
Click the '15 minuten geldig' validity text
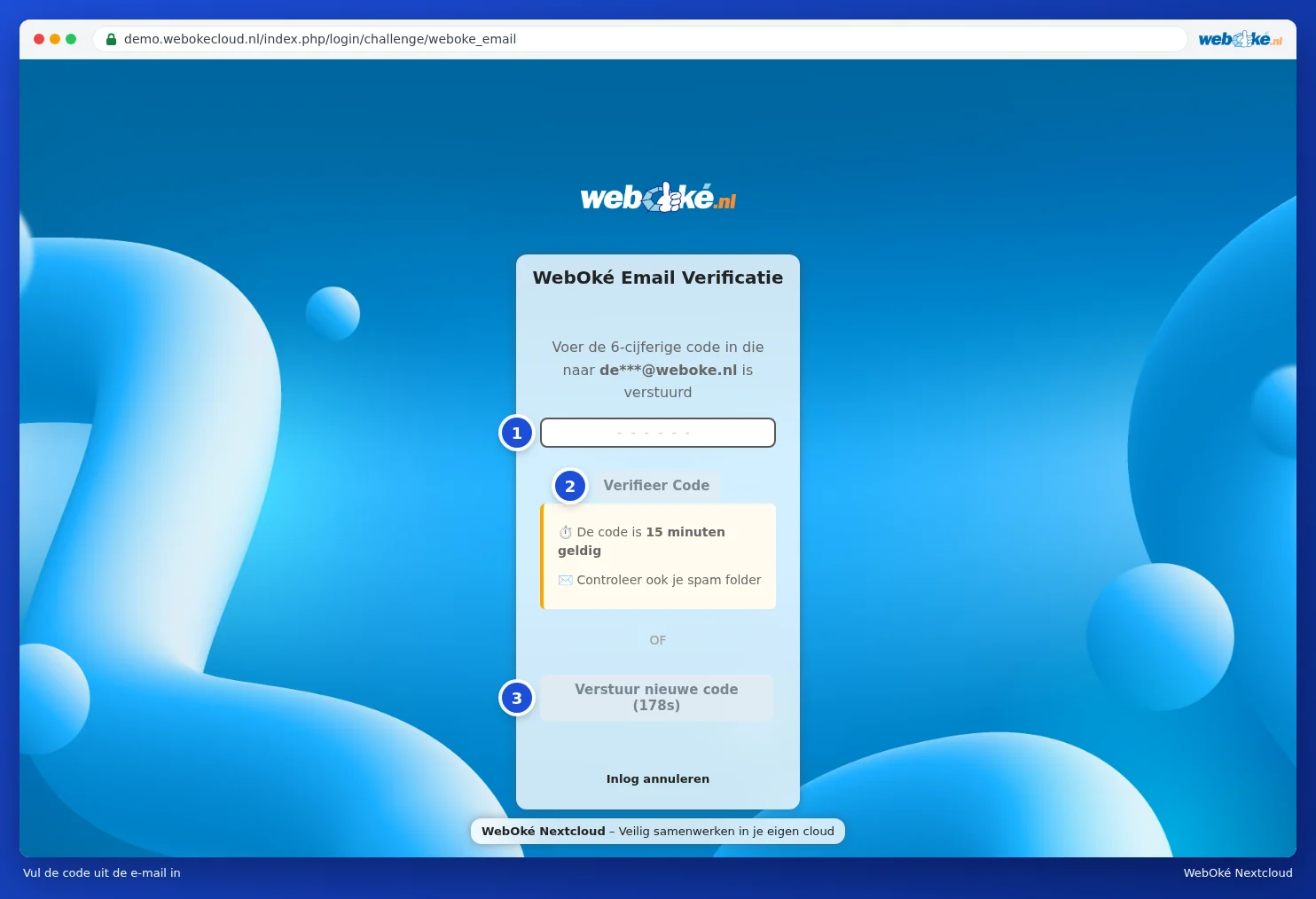point(641,541)
